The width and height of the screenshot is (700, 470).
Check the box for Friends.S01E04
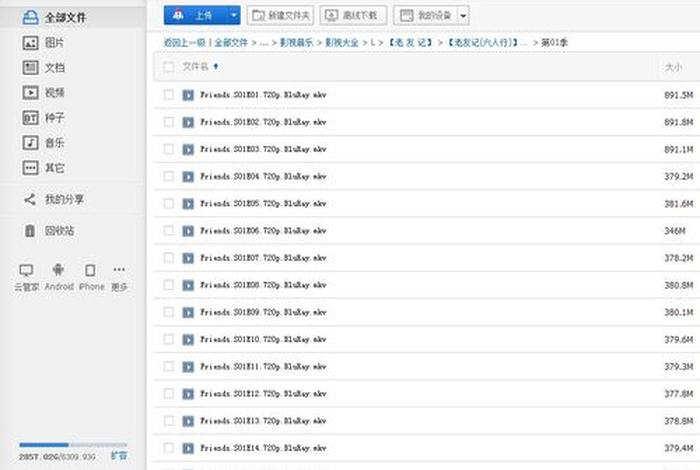(168, 176)
